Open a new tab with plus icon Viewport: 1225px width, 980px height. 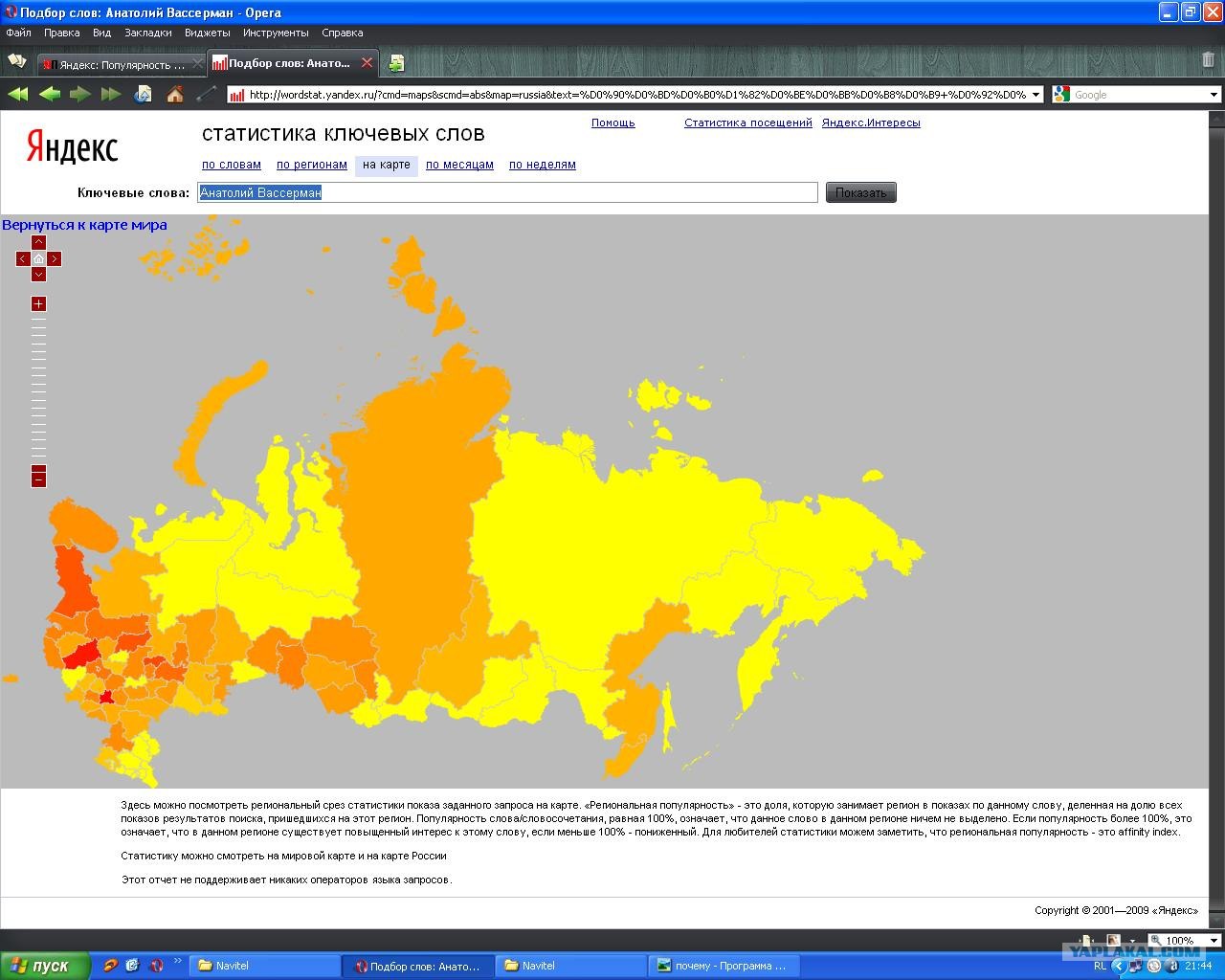396,64
